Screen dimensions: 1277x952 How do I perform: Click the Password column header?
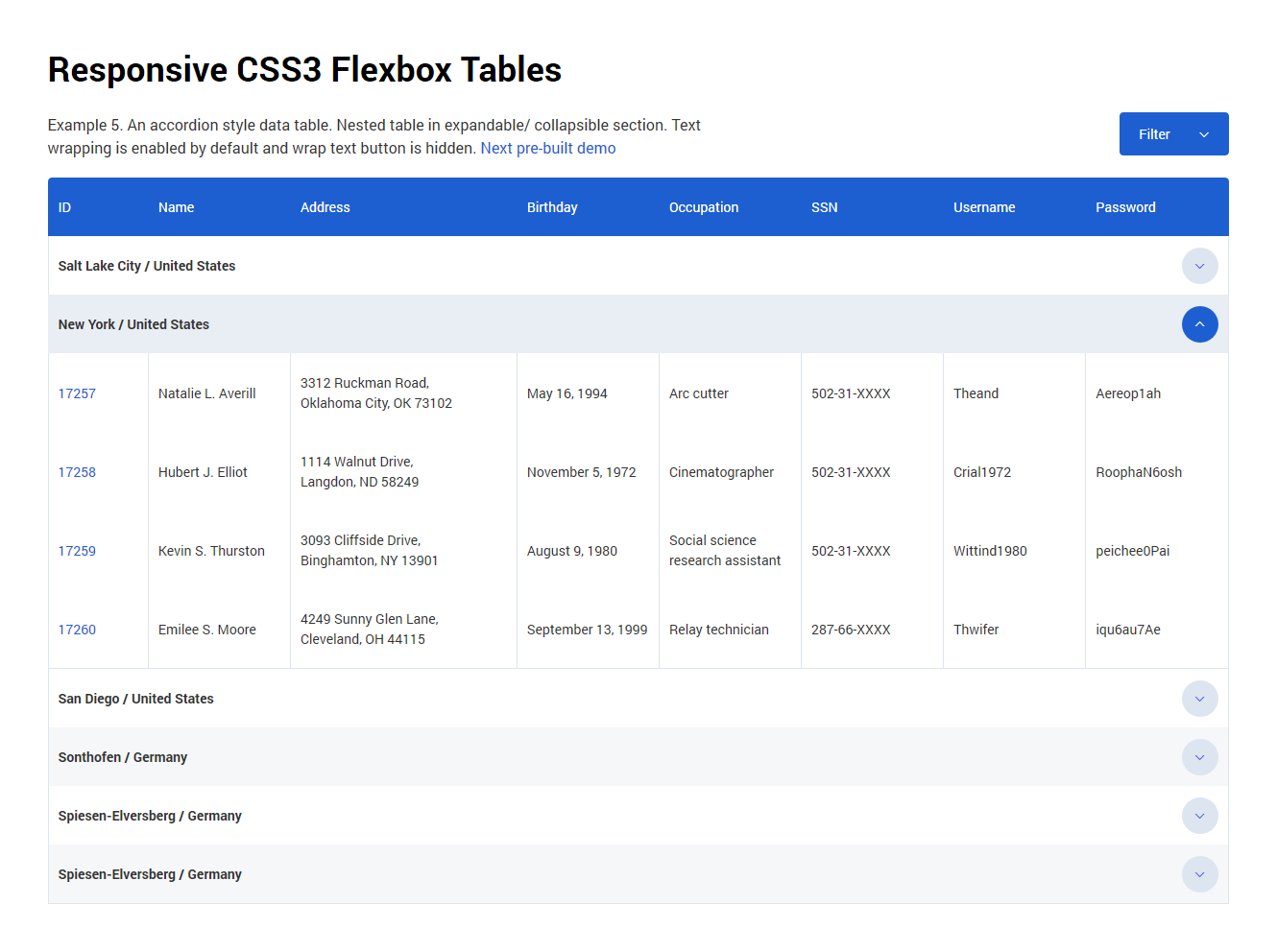1125,207
